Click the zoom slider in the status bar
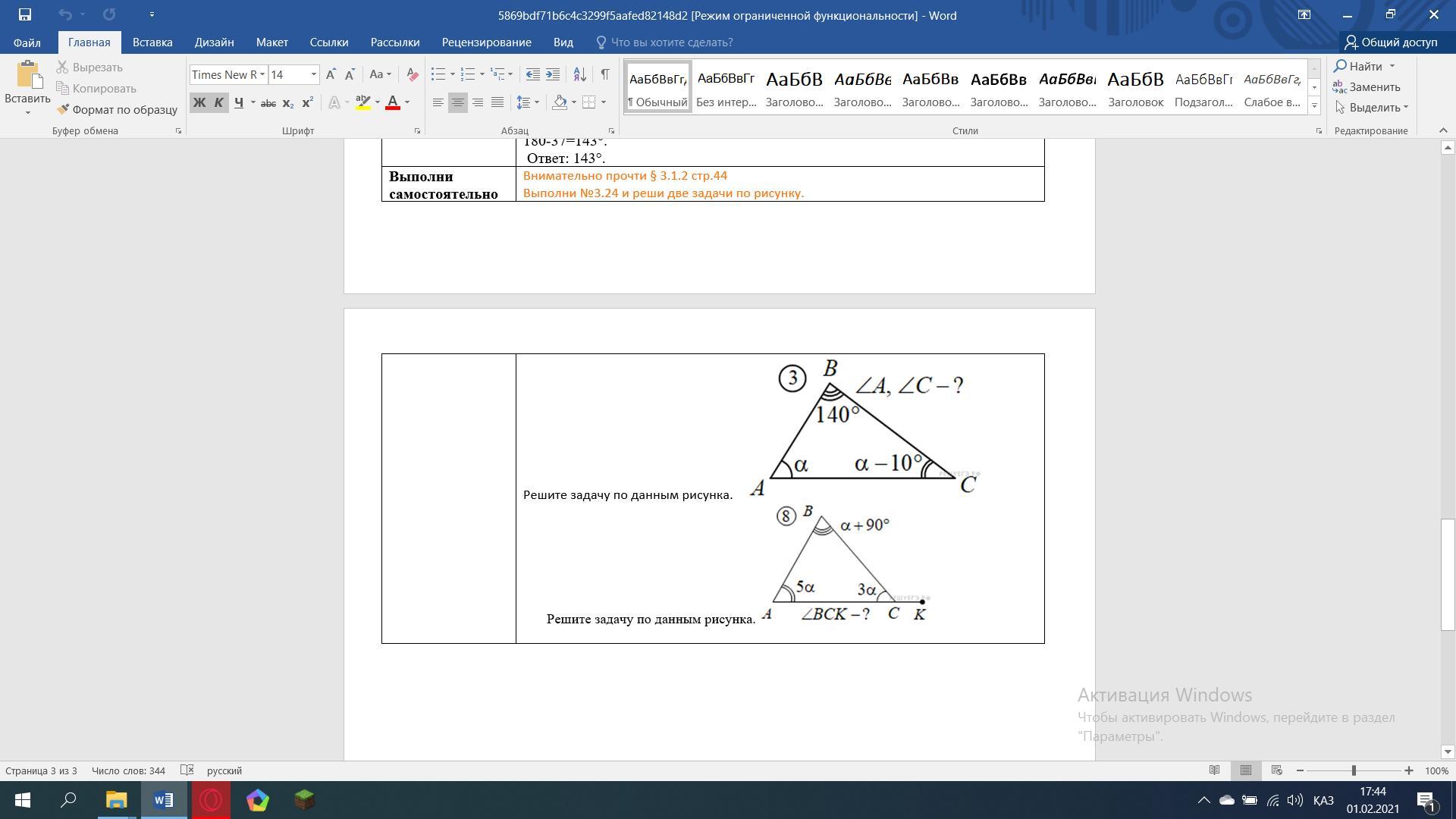Viewport: 1456px width, 819px height. pos(1354,770)
